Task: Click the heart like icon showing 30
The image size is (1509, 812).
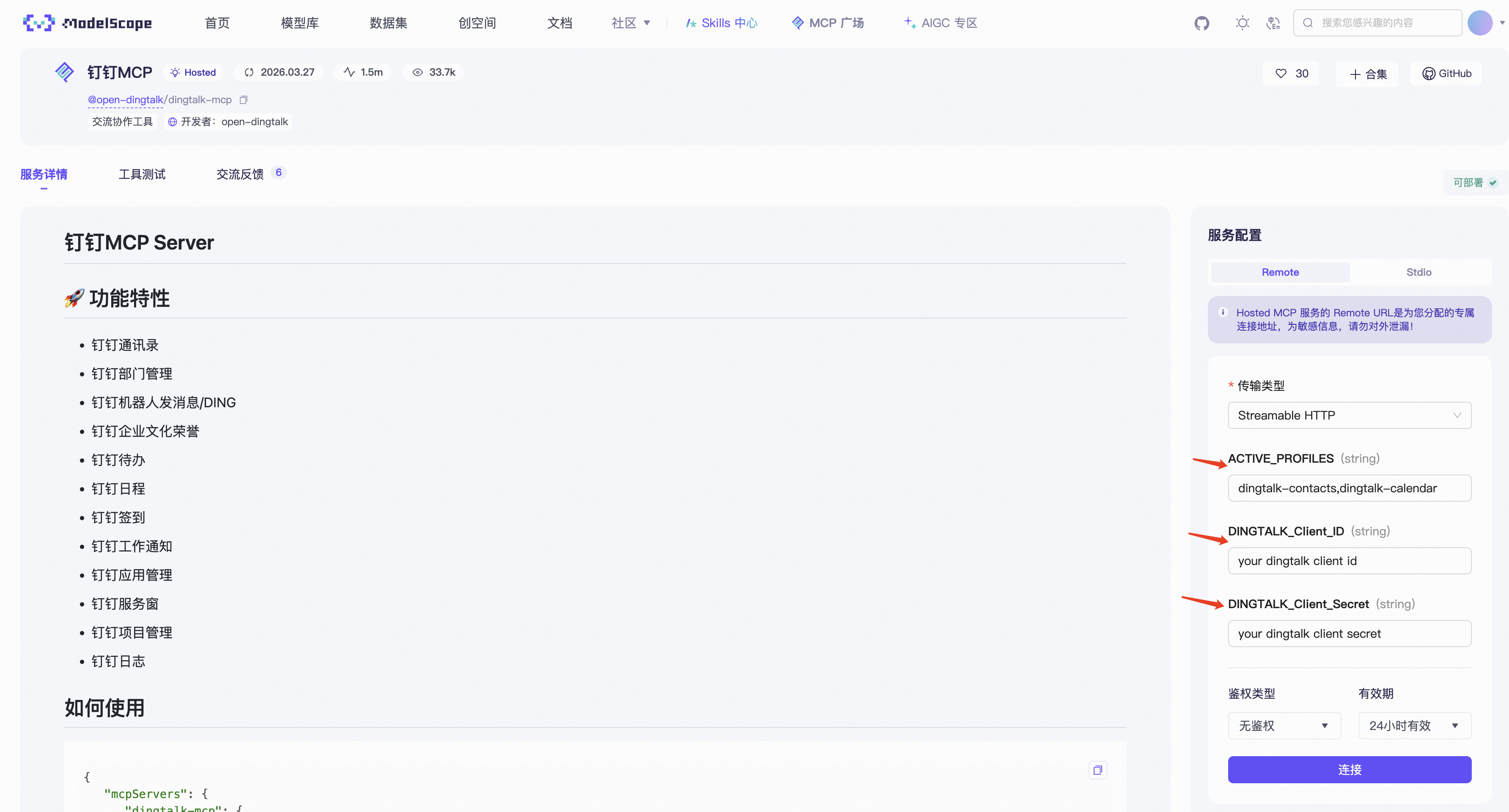Action: point(1281,73)
